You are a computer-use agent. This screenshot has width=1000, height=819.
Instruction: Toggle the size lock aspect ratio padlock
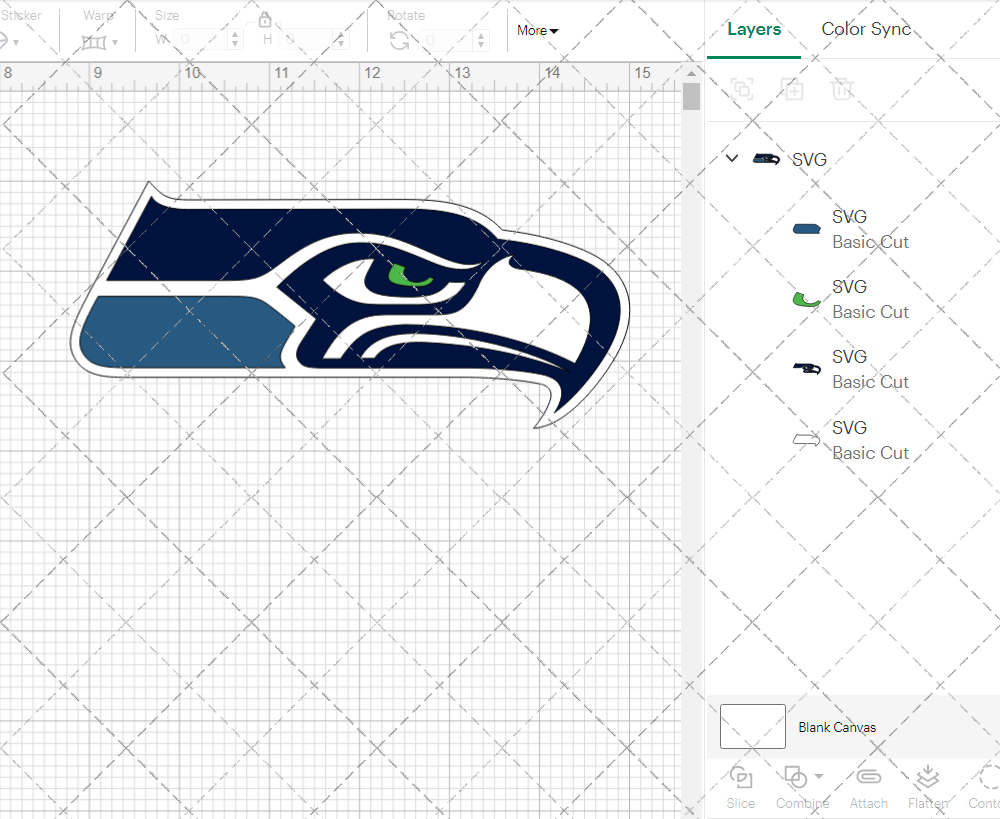(x=265, y=20)
